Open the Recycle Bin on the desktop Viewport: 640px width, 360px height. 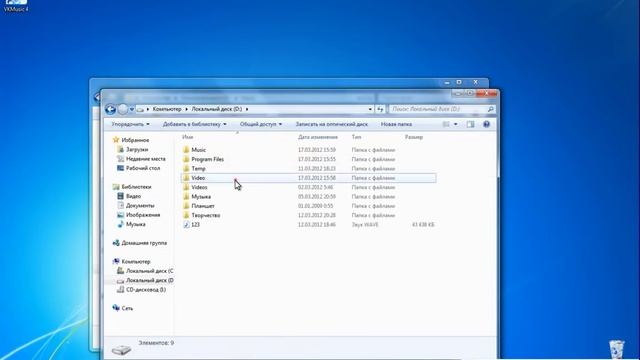click(x=617, y=349)
